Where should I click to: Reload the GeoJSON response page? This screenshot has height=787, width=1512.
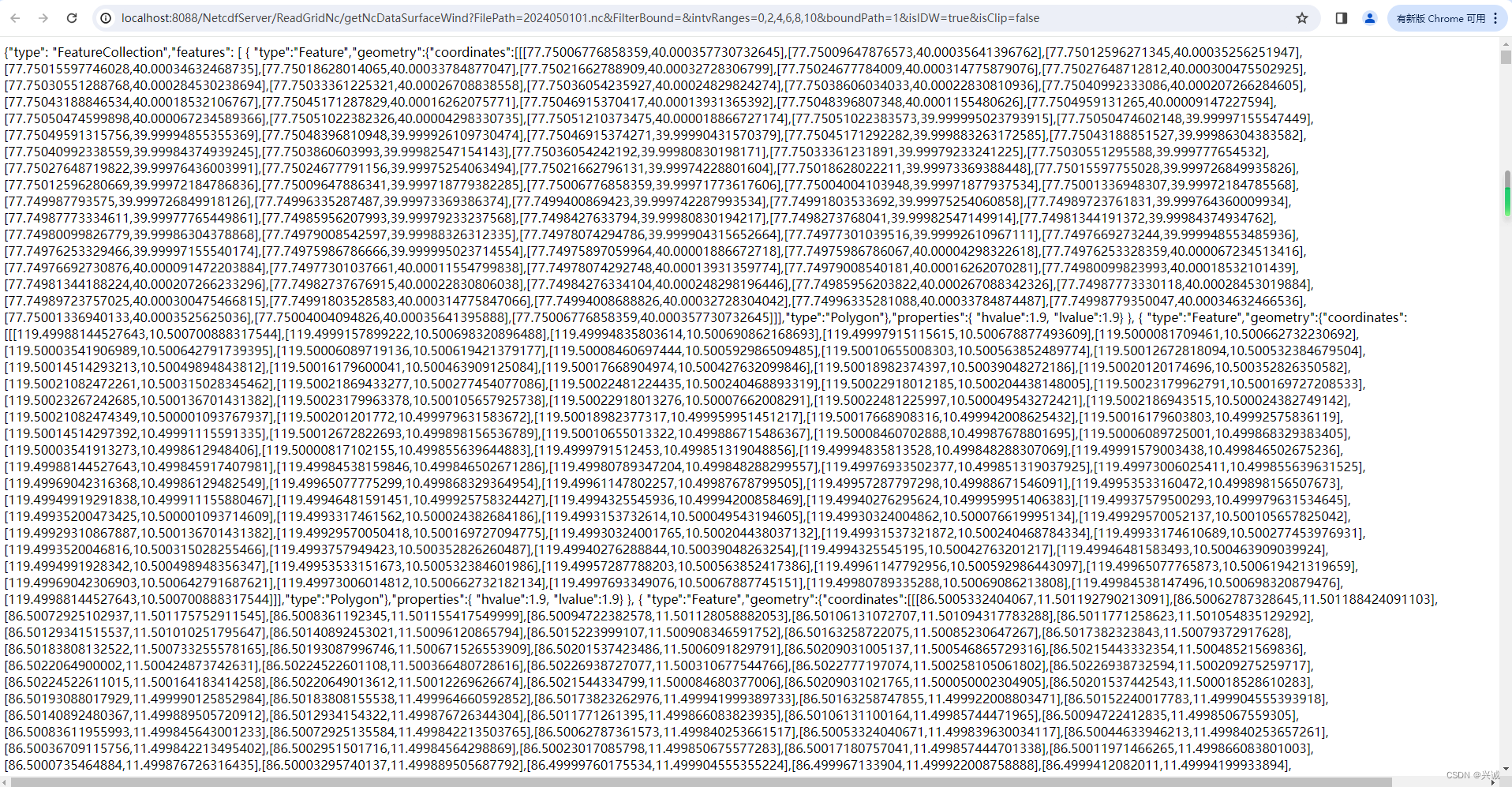[x=72, y=18]
